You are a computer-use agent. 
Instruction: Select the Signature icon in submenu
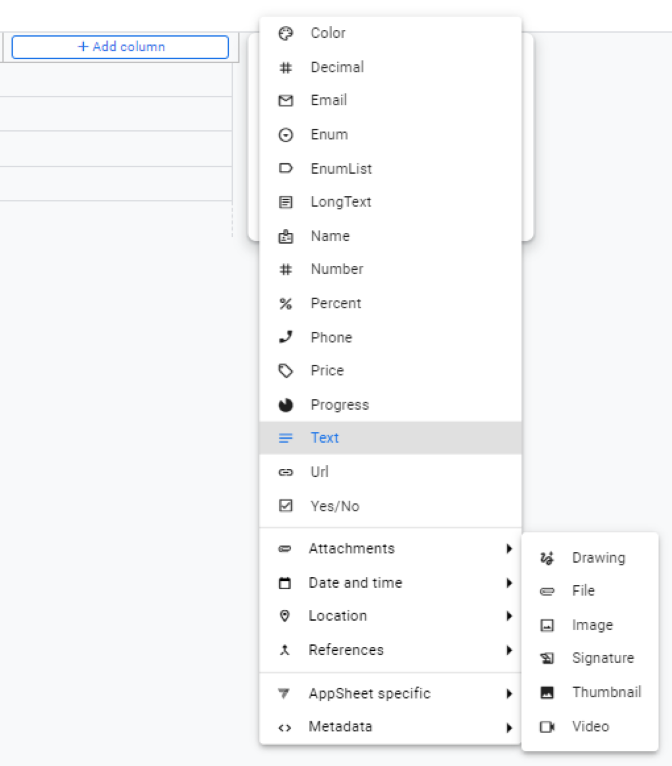coord(547,659)
